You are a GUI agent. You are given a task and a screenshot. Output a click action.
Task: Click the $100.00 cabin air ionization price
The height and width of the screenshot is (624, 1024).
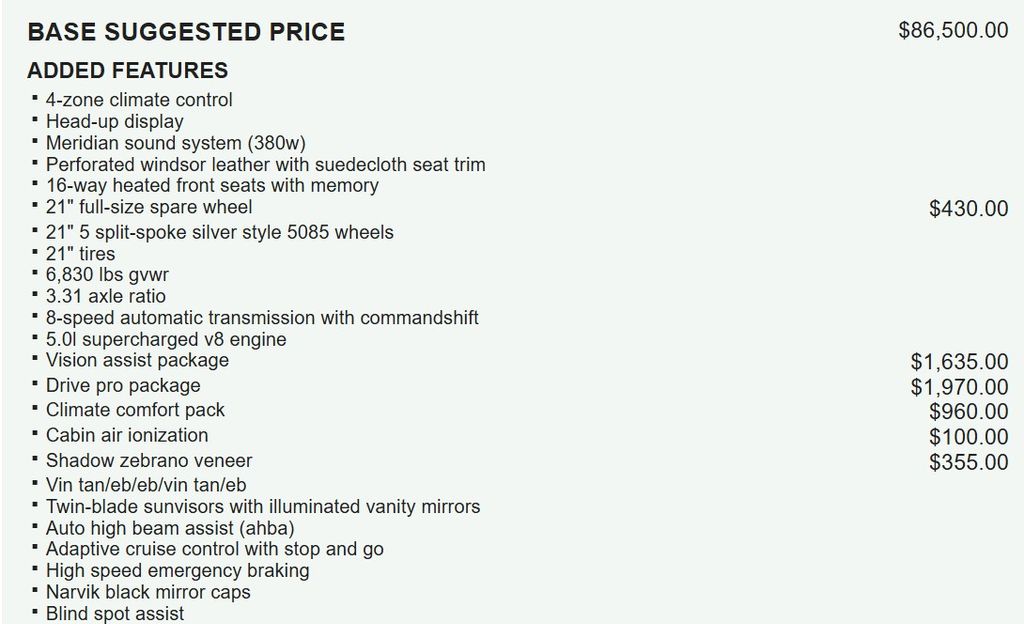968,437
